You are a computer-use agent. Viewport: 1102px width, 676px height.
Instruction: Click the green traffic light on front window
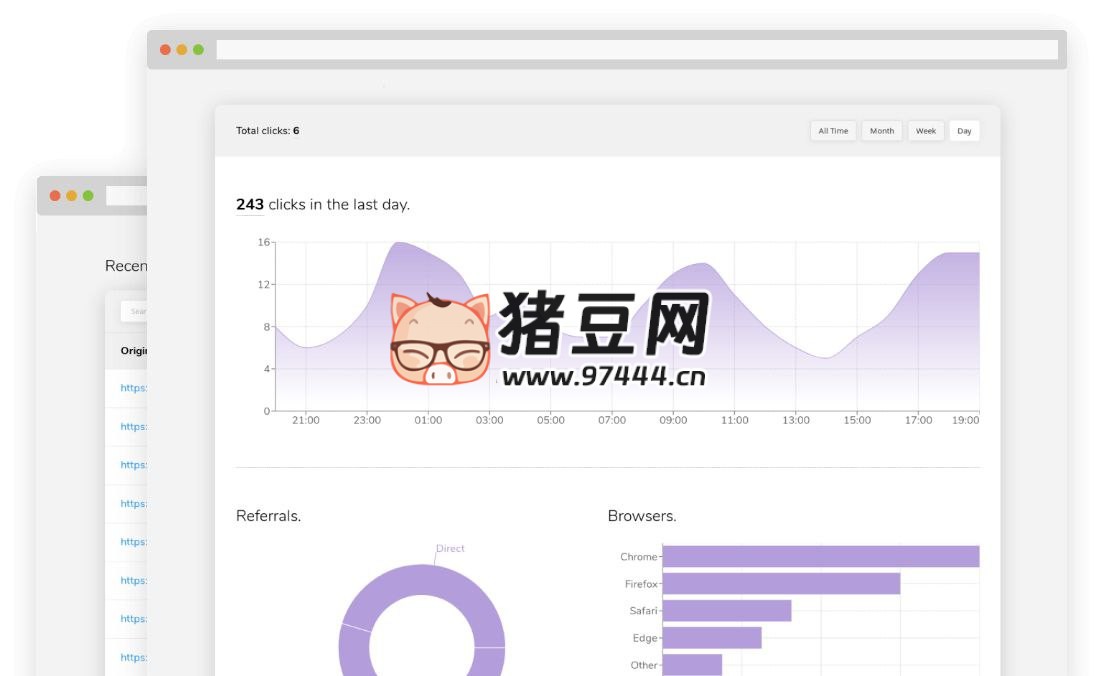(x=200, y=47)
